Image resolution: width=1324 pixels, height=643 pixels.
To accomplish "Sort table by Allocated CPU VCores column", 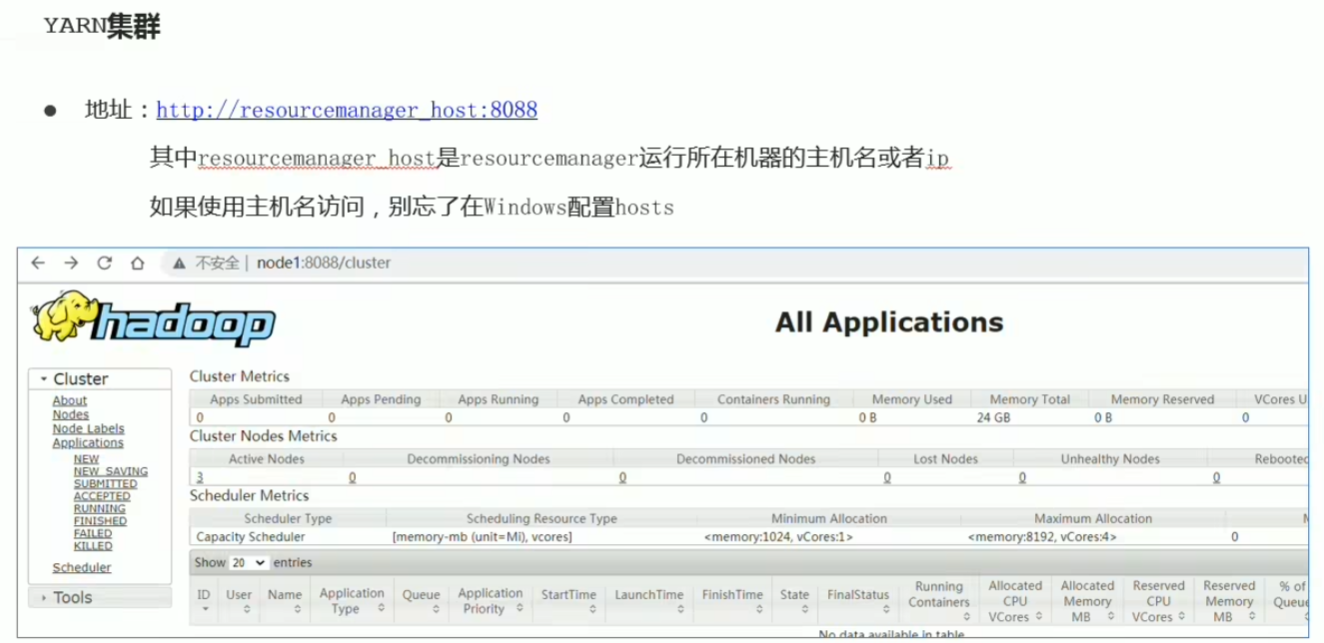I will [x=1015, y=601].
